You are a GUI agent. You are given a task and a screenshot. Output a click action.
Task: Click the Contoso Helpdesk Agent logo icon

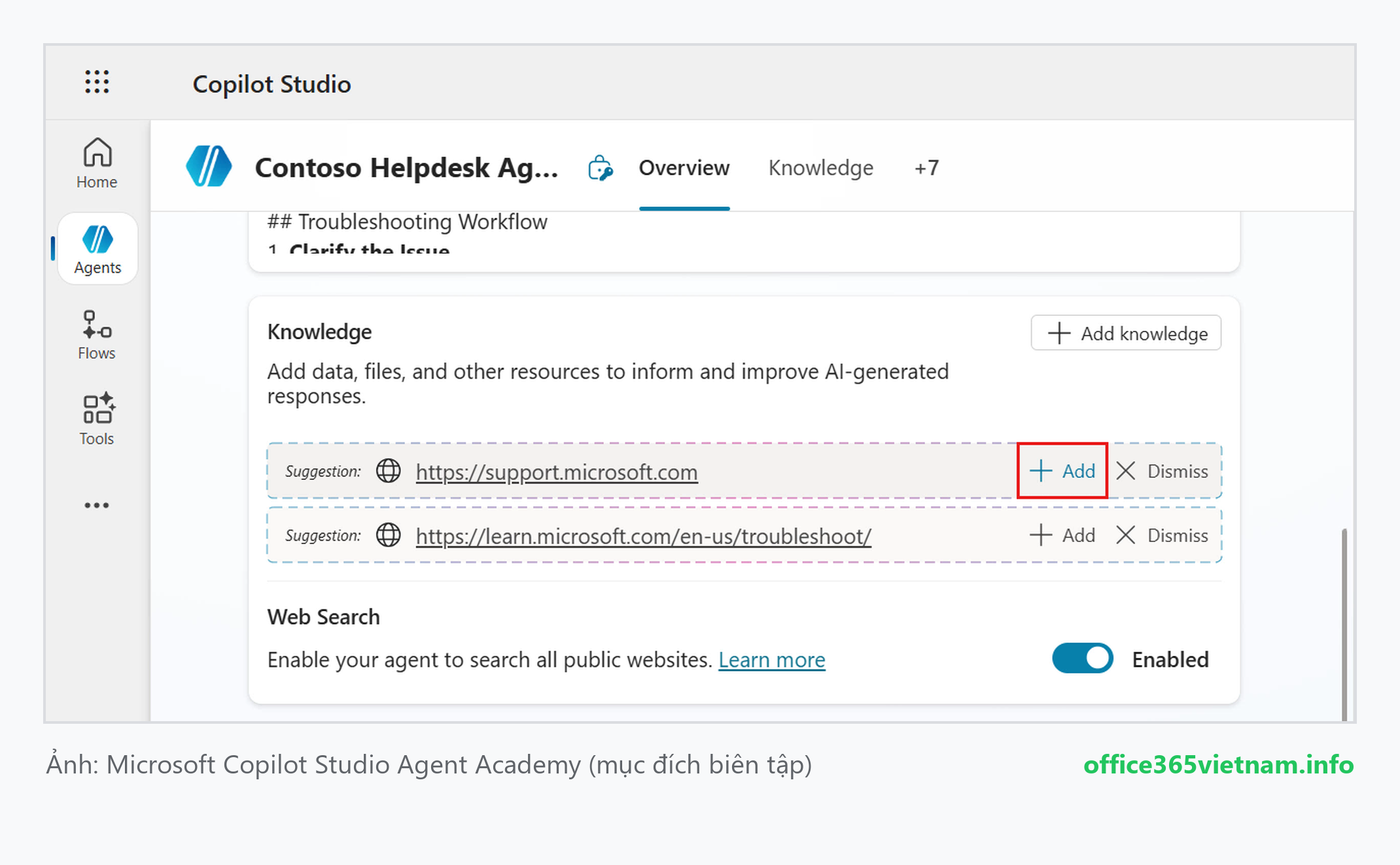(209, 167)
